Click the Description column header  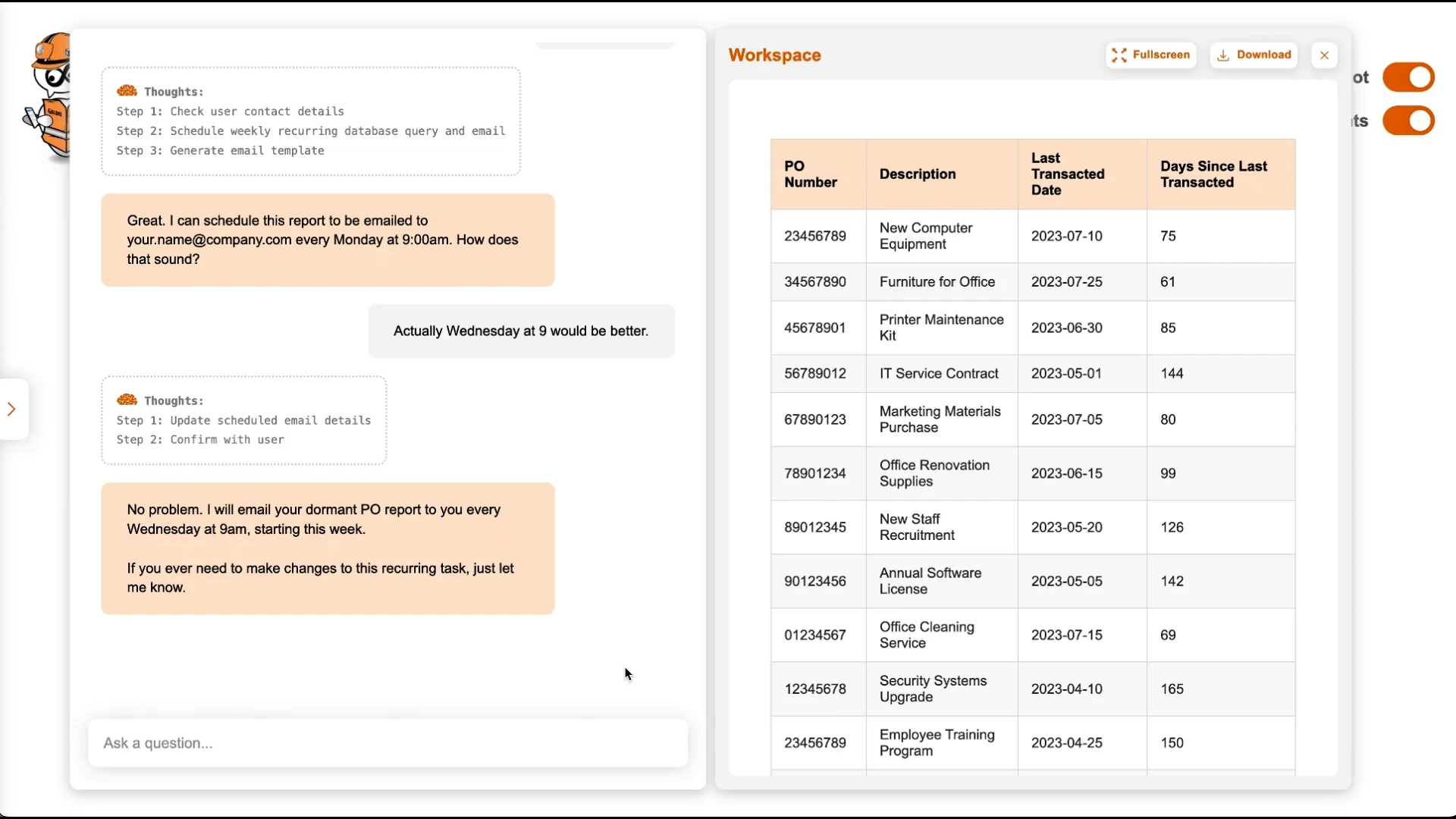918,174
